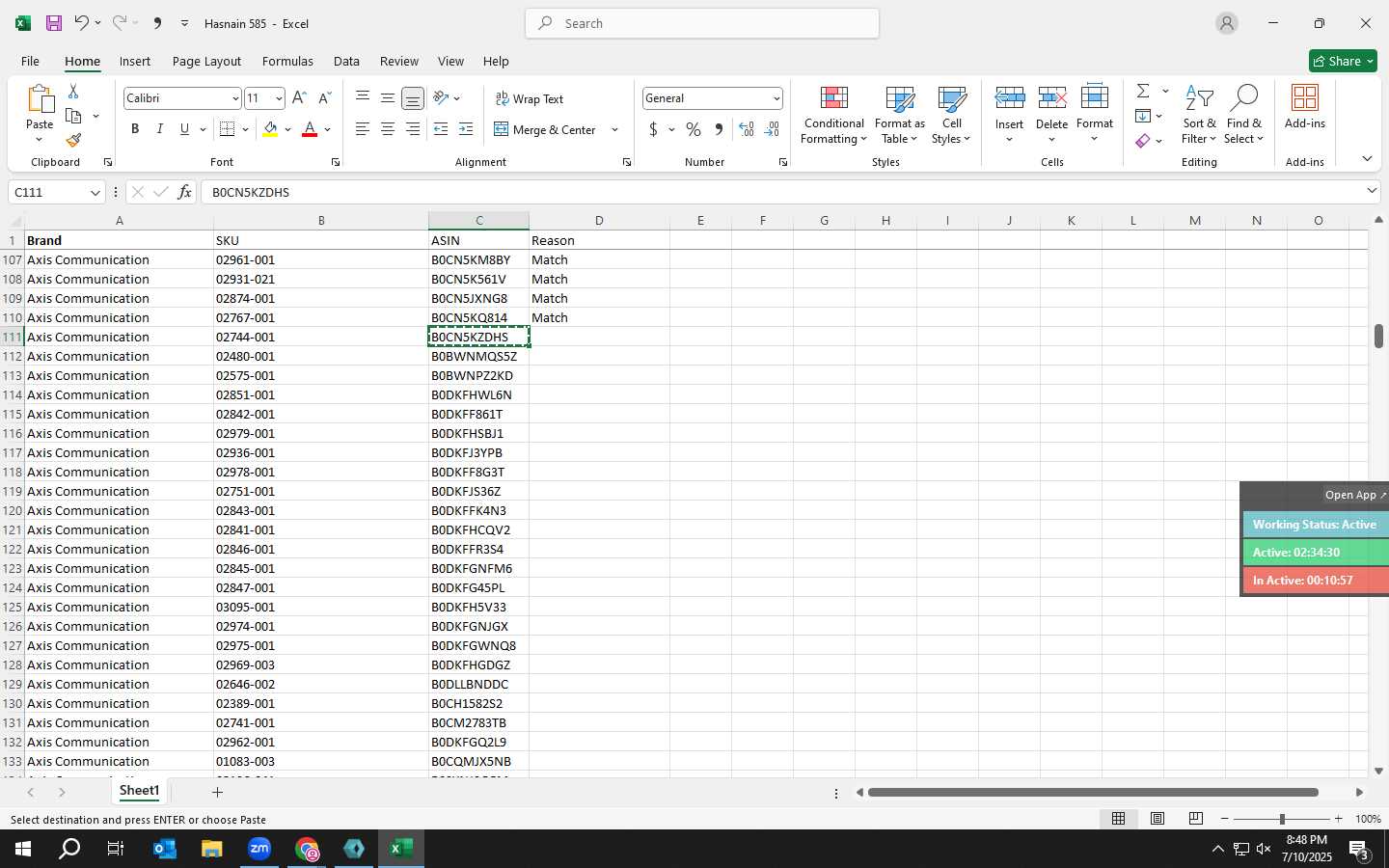Image resolution: width=1389 pixels, height=868 pixels.
Task: Toggle underline formatting
Action: coord(184,129)
